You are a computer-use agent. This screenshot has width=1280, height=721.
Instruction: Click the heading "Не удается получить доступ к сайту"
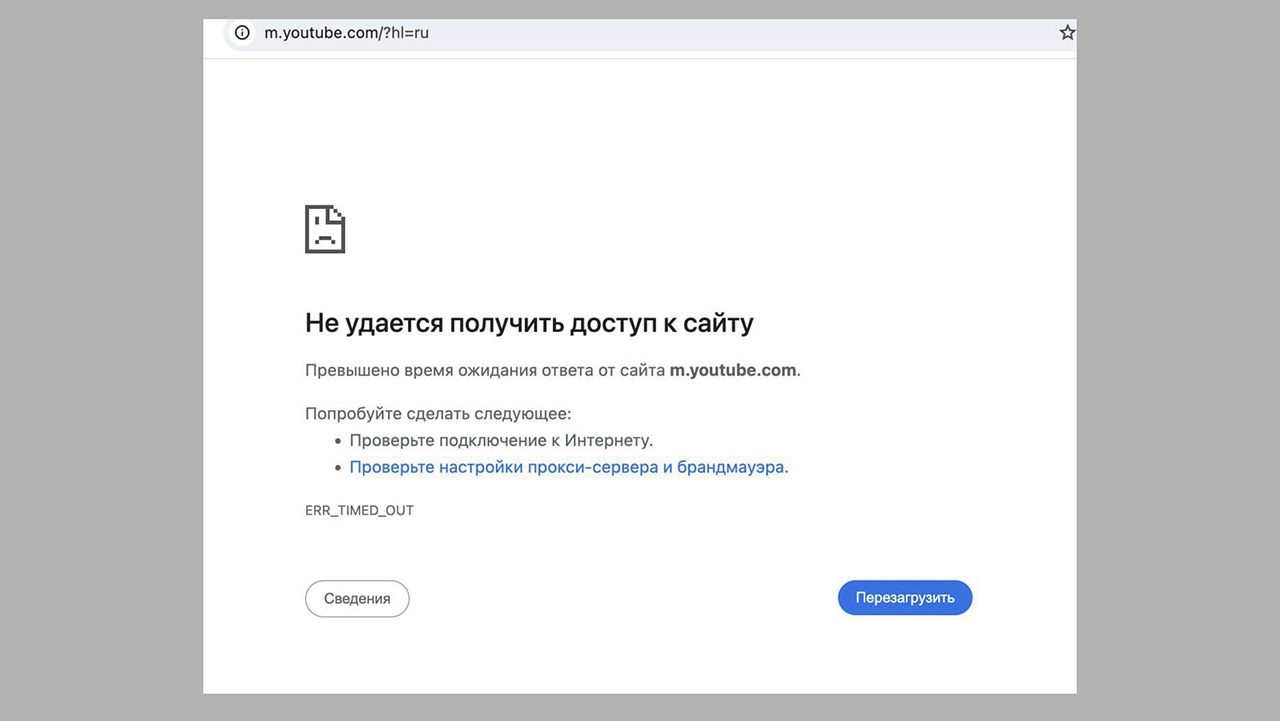tap(529, 323)
